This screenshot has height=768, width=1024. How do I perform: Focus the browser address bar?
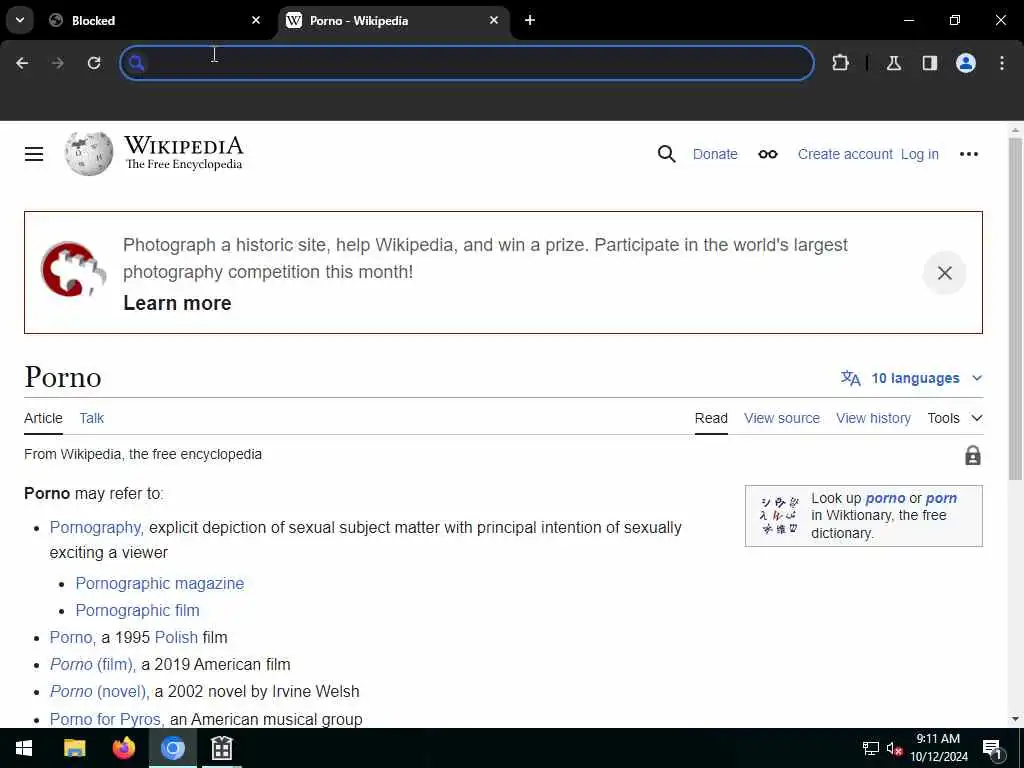(468, 63)
